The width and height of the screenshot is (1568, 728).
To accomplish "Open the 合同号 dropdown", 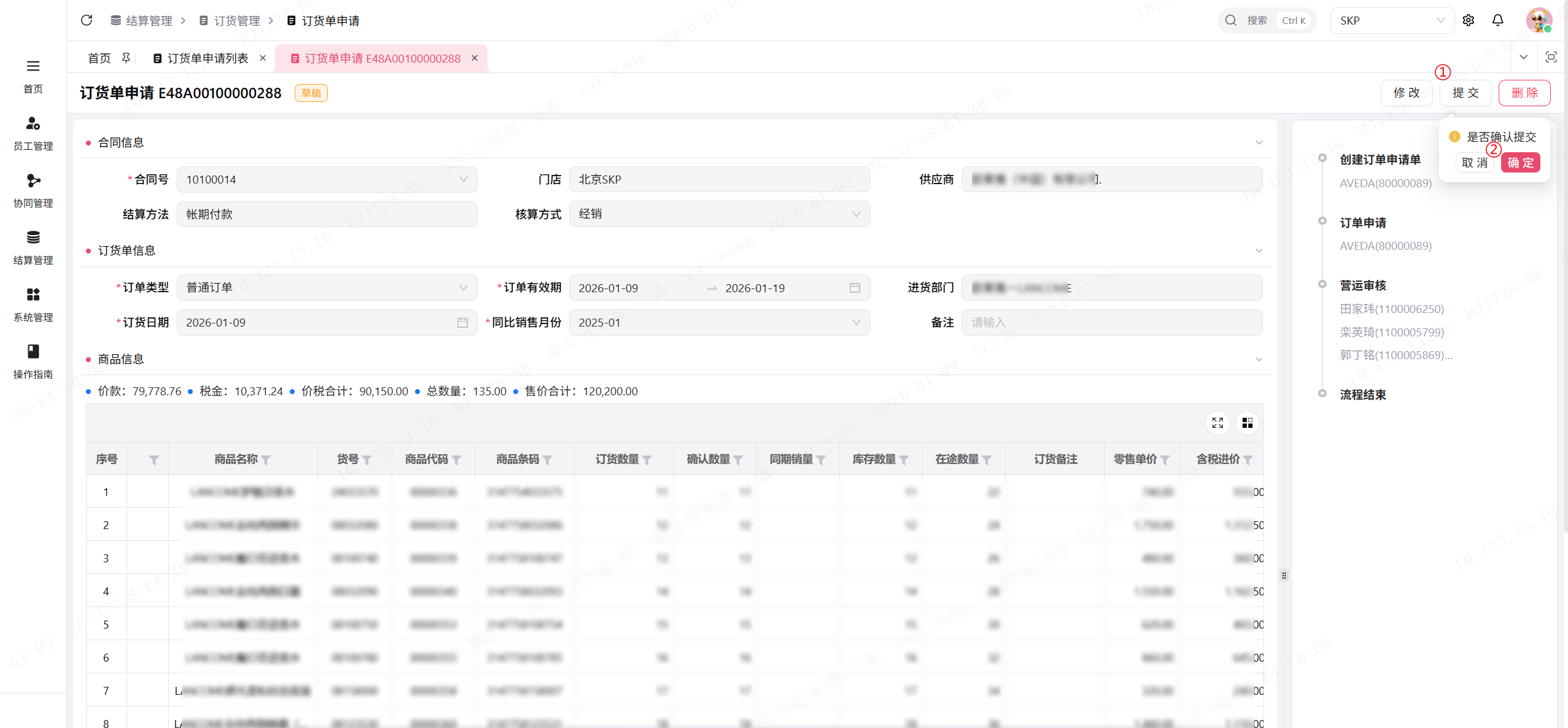I will pyautogui.click(x=327, y=180).
